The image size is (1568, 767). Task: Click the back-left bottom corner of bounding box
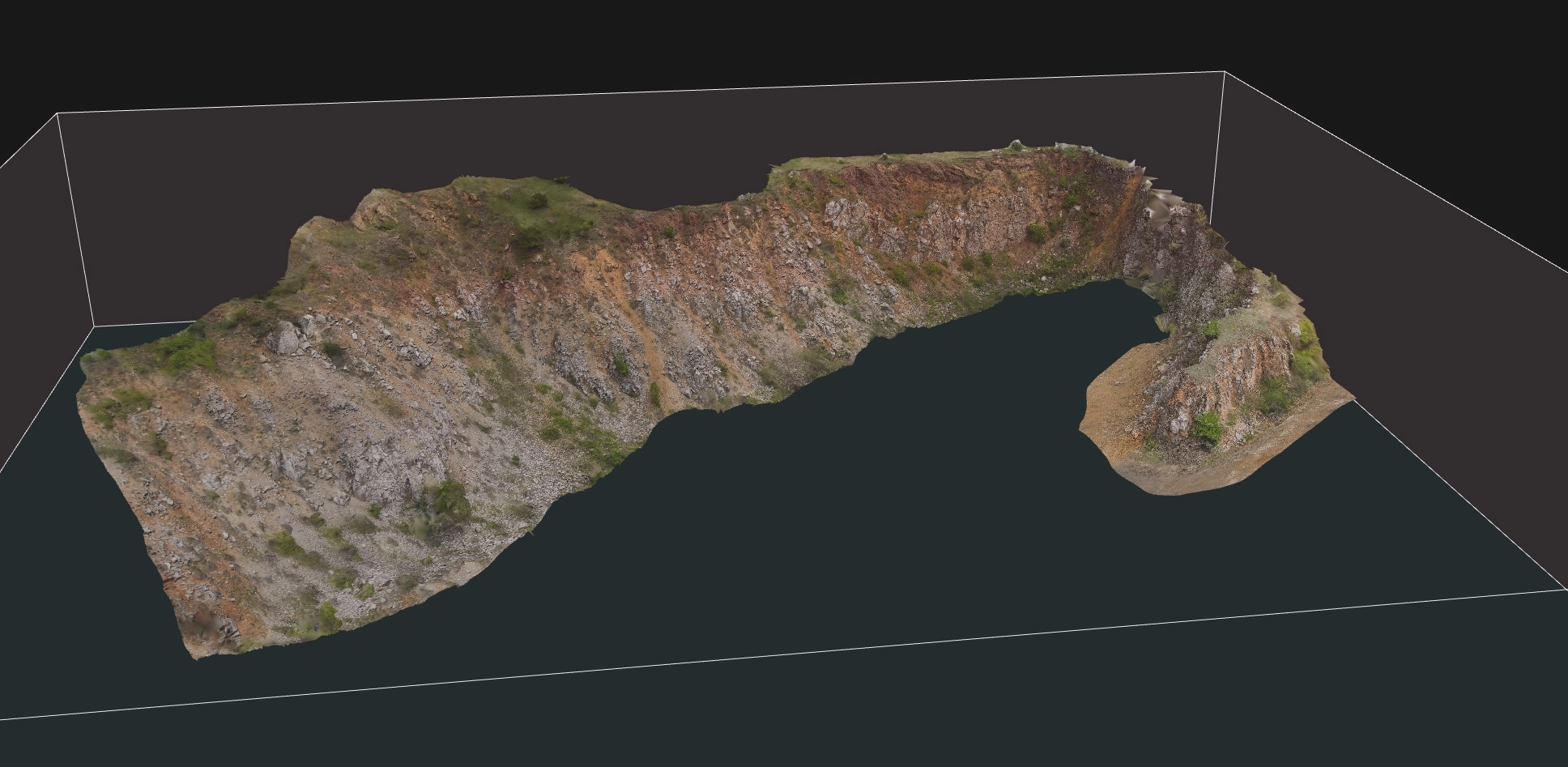(96, 326)
